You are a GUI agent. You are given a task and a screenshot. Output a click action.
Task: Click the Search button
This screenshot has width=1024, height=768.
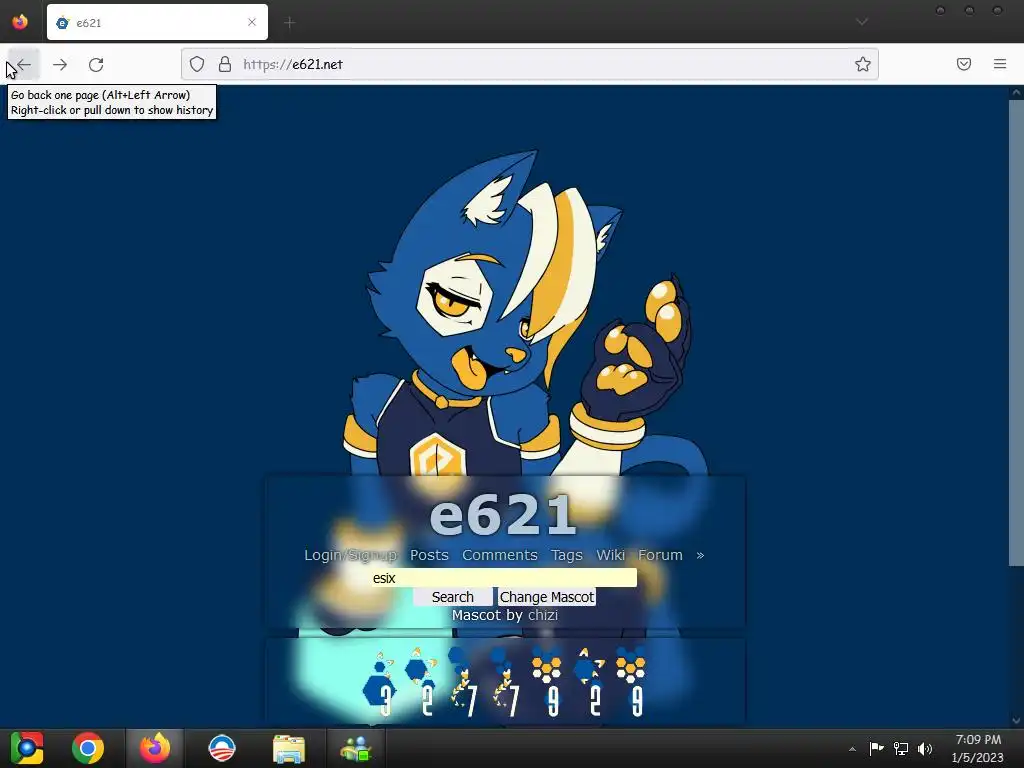tap(453, 597)
